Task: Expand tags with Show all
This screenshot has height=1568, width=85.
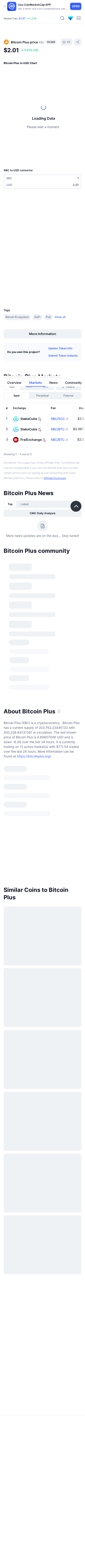Action: [x=60, y=317]
